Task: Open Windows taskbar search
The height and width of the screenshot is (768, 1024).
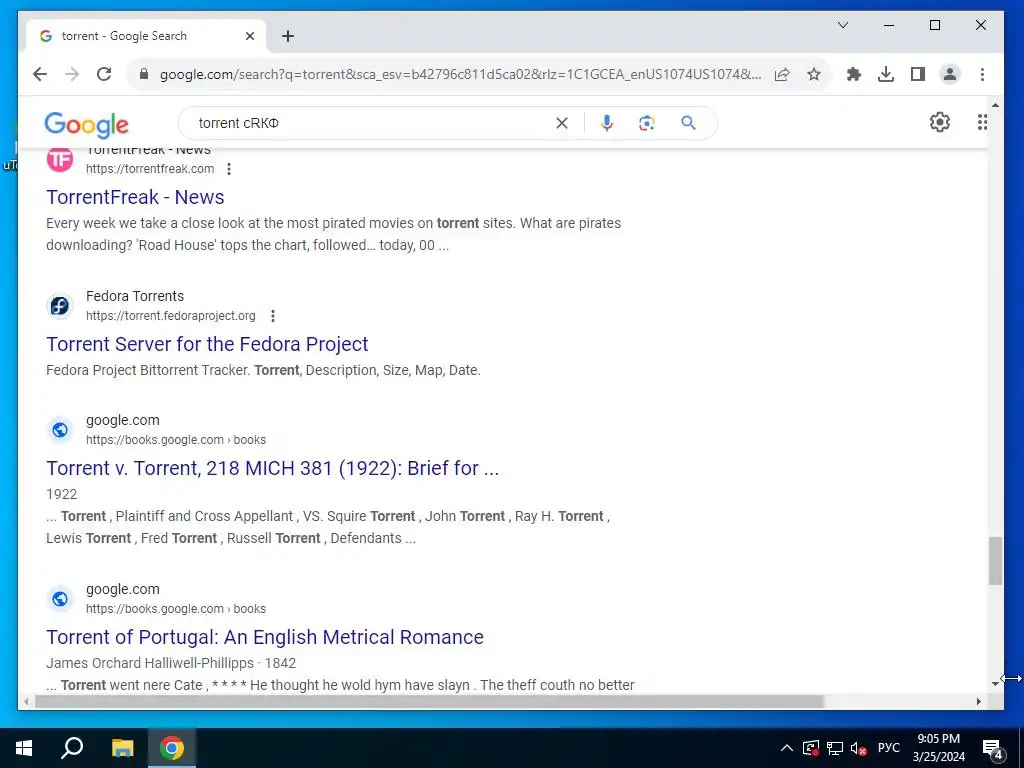Action: coord(72,748)
